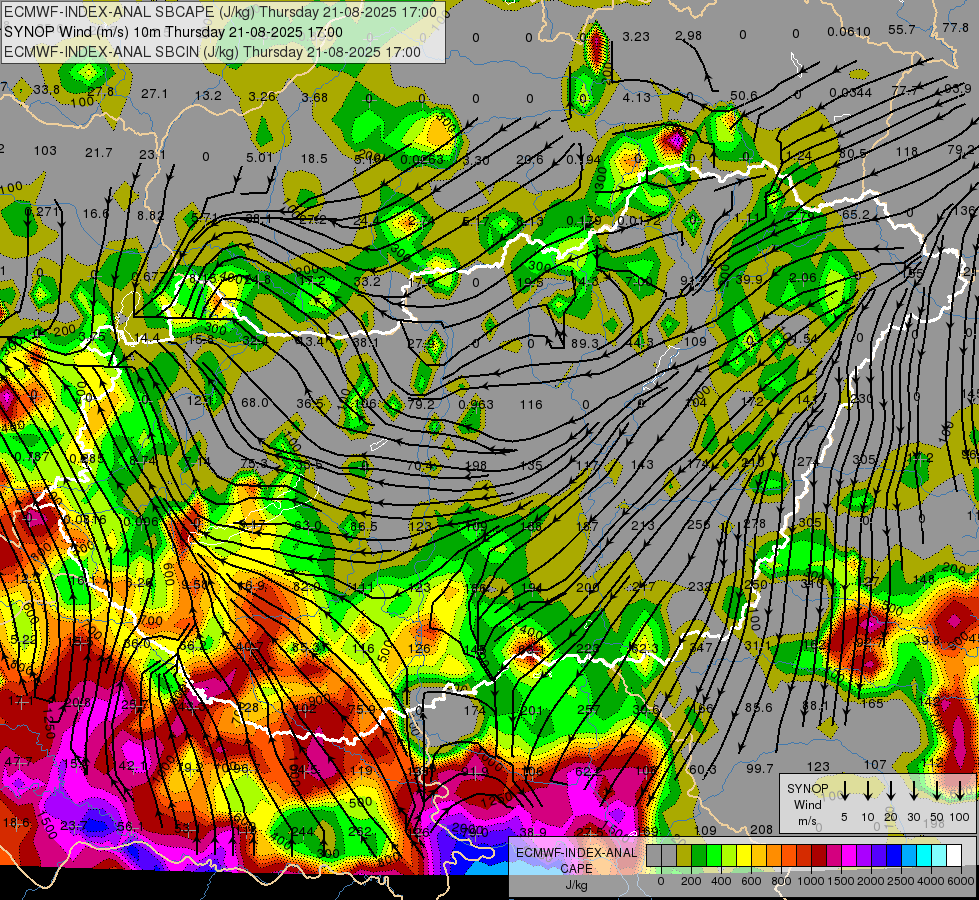Click the 100 m/s wind arrow in legend
The height and width of the screenshot is (900, 979).
960,790
